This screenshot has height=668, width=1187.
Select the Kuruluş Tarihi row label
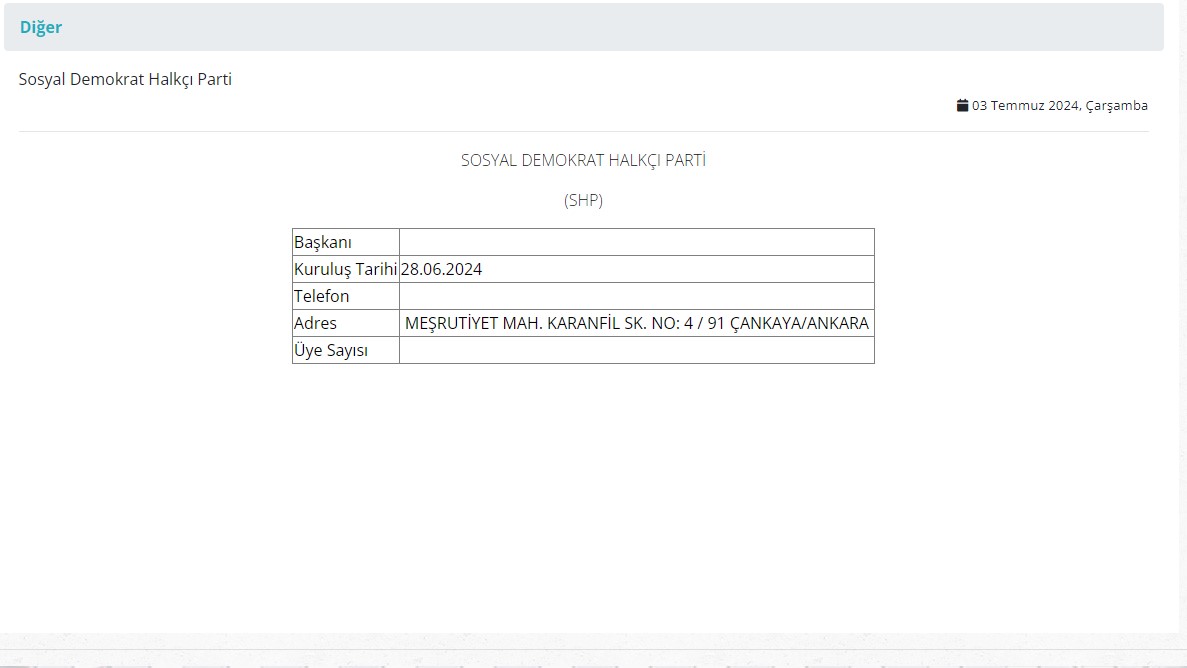[x=345, y=268]
